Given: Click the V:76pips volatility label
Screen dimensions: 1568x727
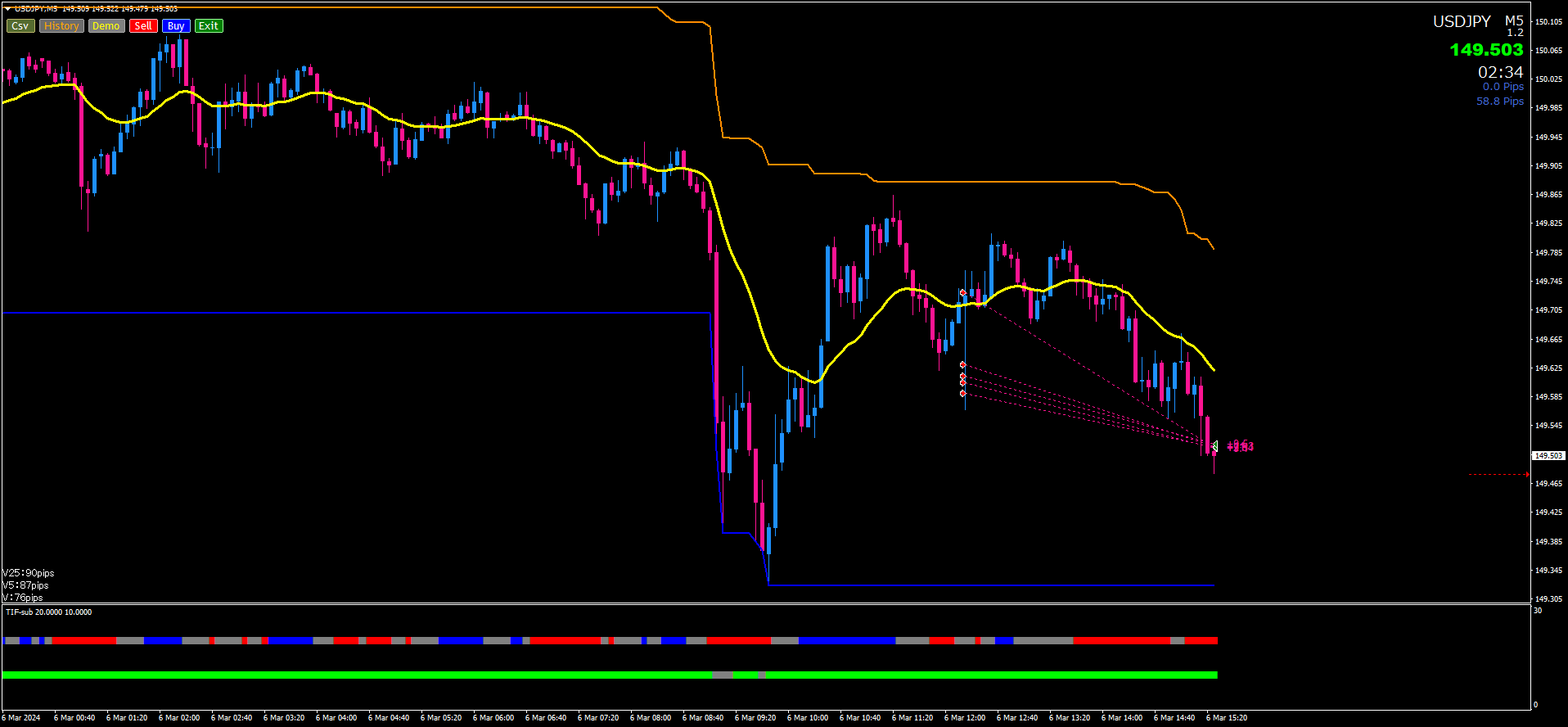Looking at the screenshot, I should pos(23,598).
